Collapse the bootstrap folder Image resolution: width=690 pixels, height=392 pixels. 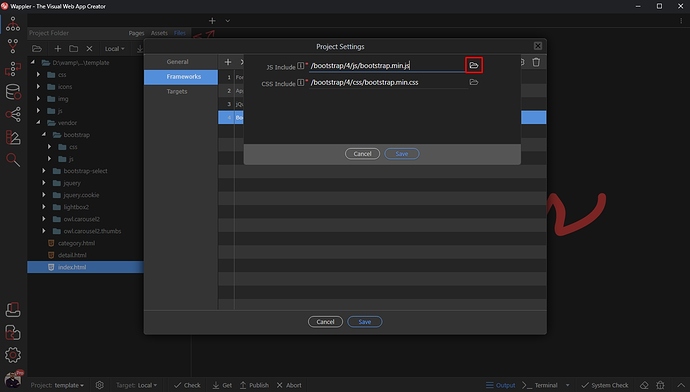click(44, 135)
